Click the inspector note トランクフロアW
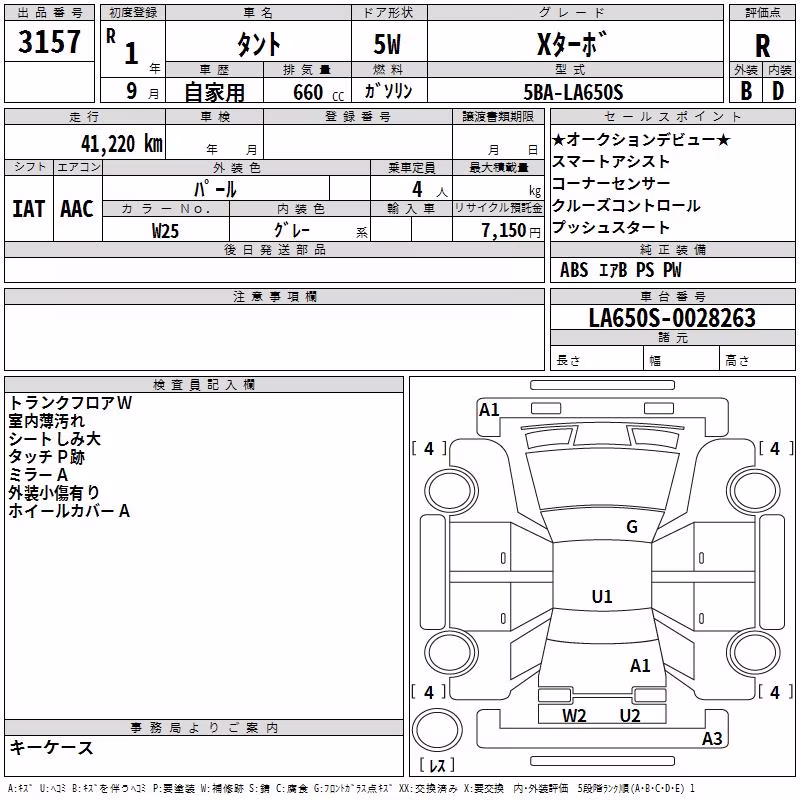Viewport: 800px width, 800px height. point(70,403)
